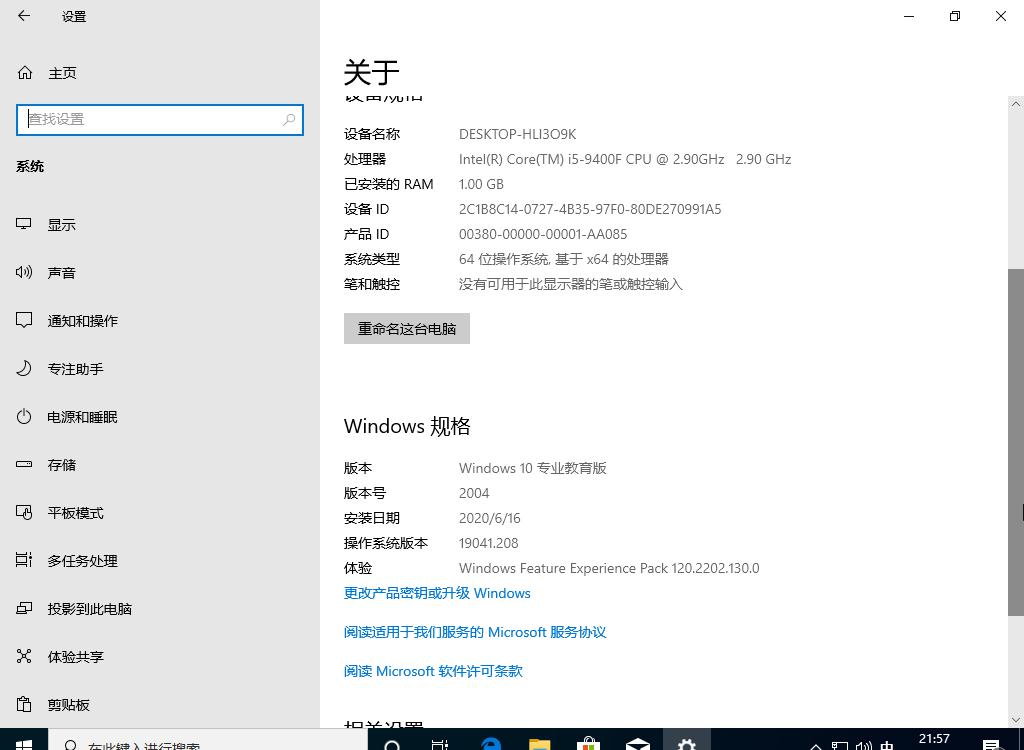Click the 已安装的 RAM label
Screen dimensions: 1024x750
click(x=389, y=184)
